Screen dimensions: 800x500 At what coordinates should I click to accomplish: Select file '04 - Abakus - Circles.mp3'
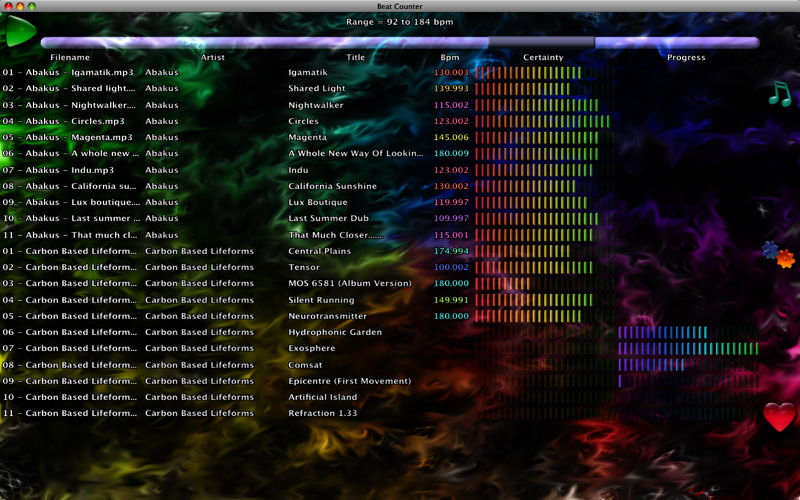point(63,121)
